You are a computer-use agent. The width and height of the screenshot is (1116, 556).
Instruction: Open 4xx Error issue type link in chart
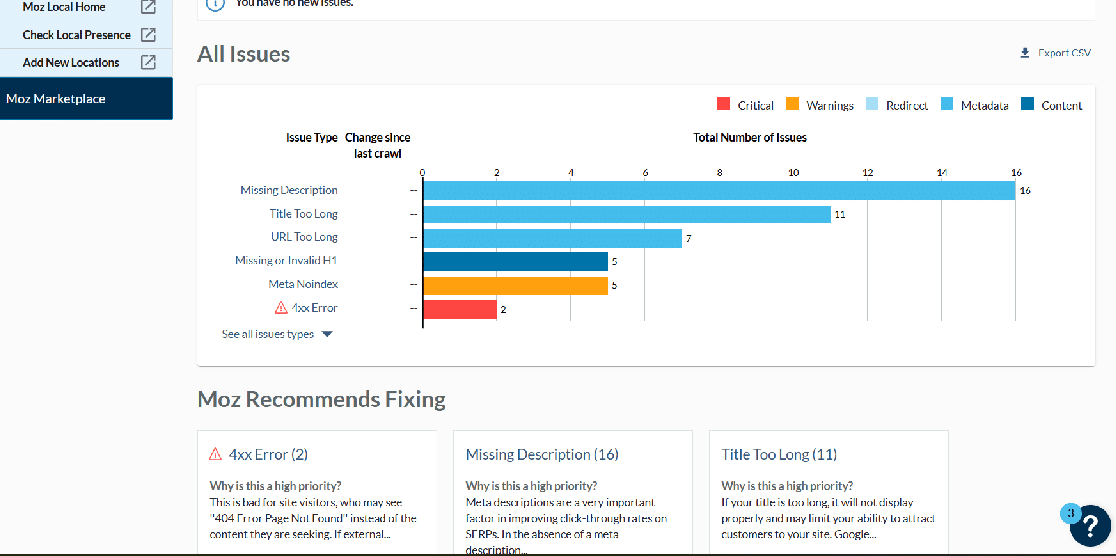pyautogui.click(x=315, y=308)
